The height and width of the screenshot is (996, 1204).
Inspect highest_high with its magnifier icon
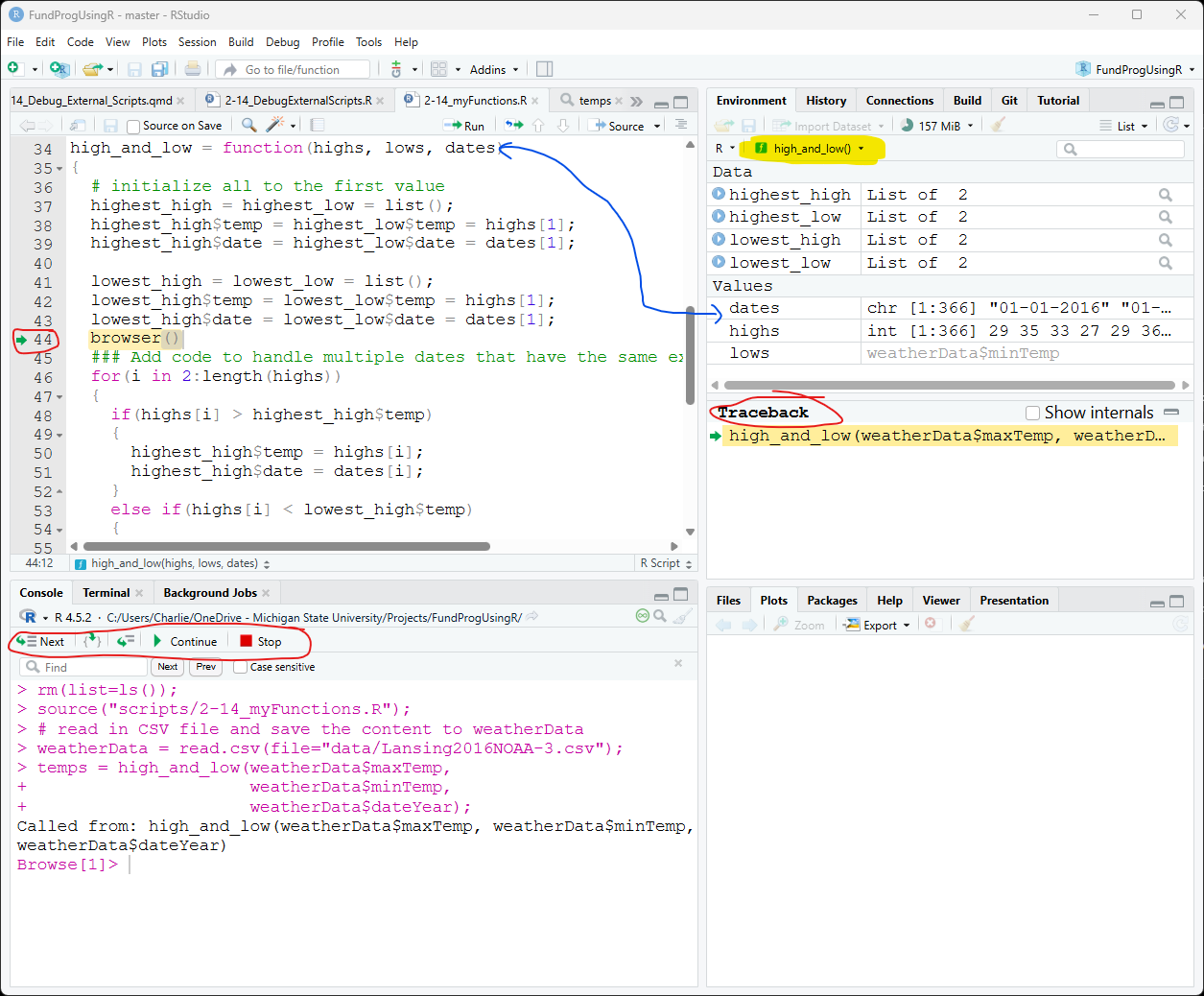click(x=1165, y=195)
